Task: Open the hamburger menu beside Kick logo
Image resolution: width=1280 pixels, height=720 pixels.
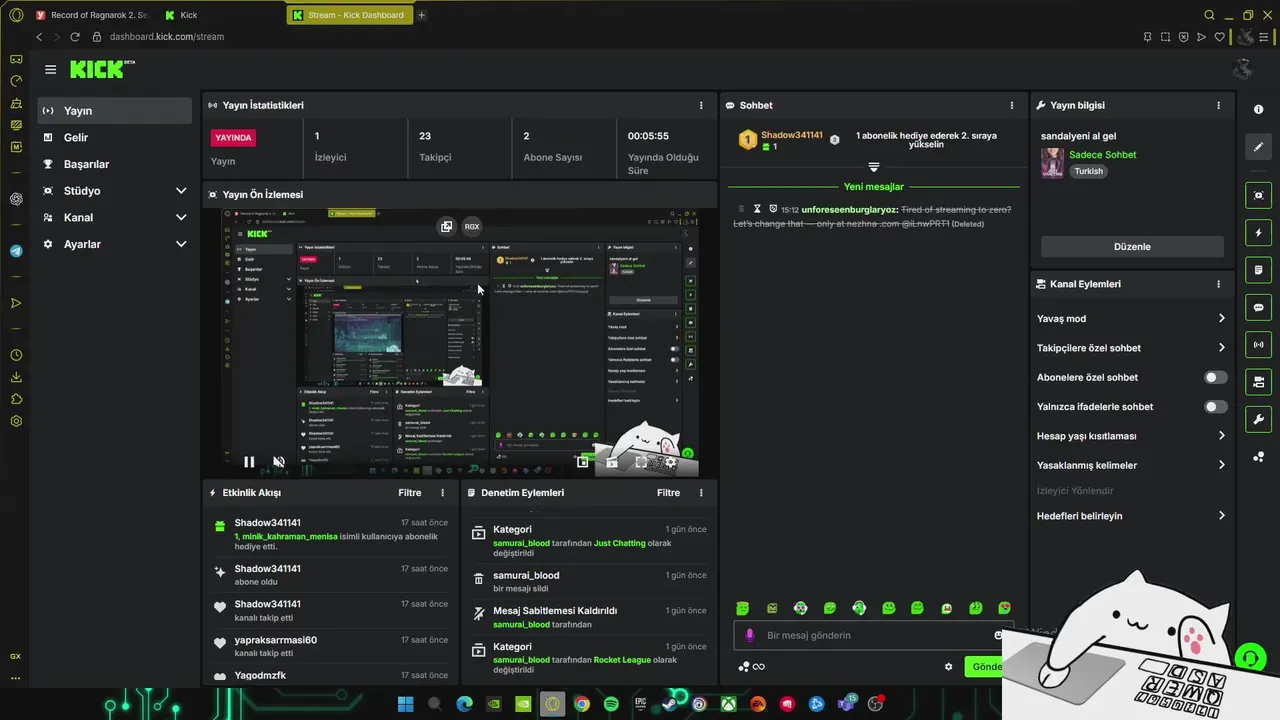Action: coord(50,69)
